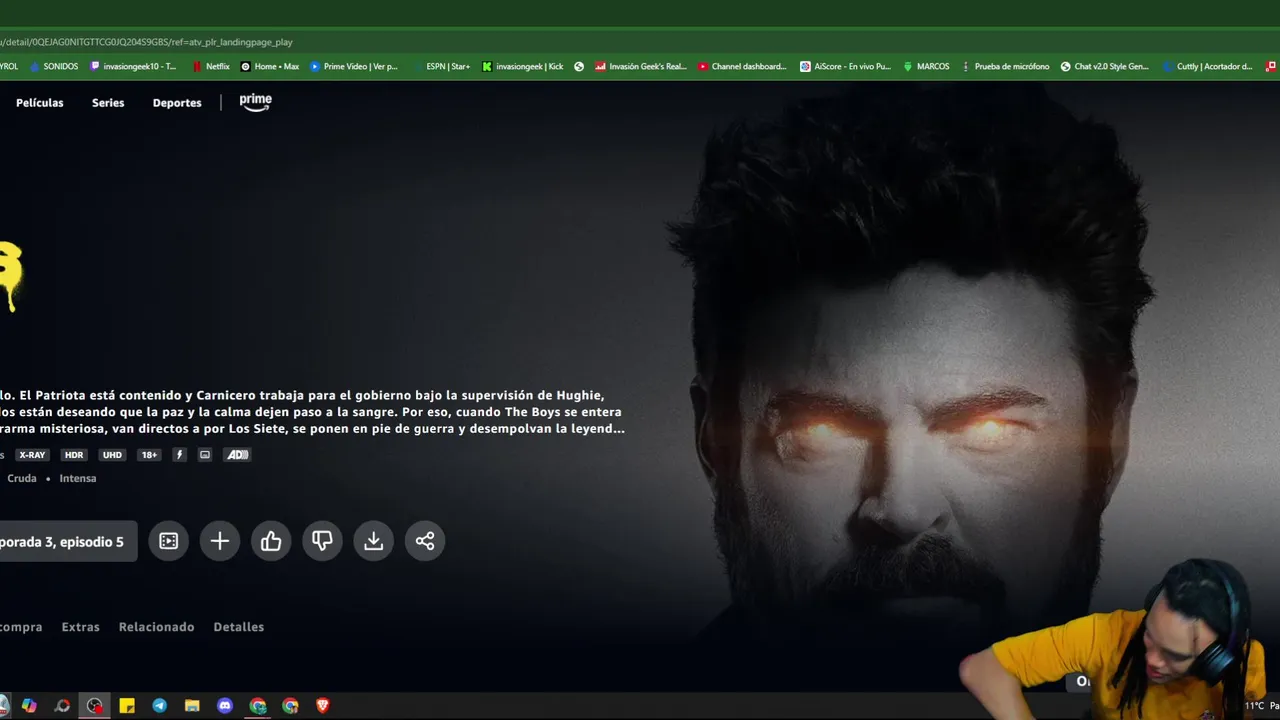Open OBS Studio from the taskbar
1280x720 pixels.
[95, 706]
